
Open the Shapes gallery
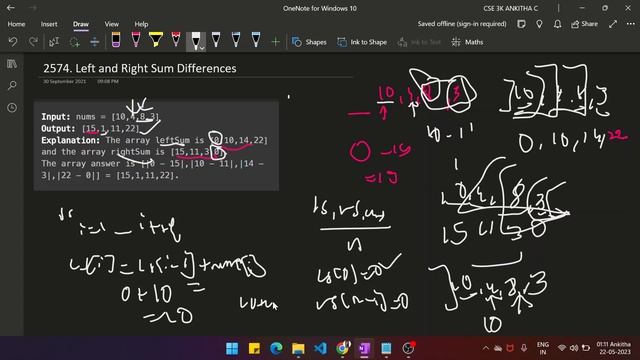point(309,42)
